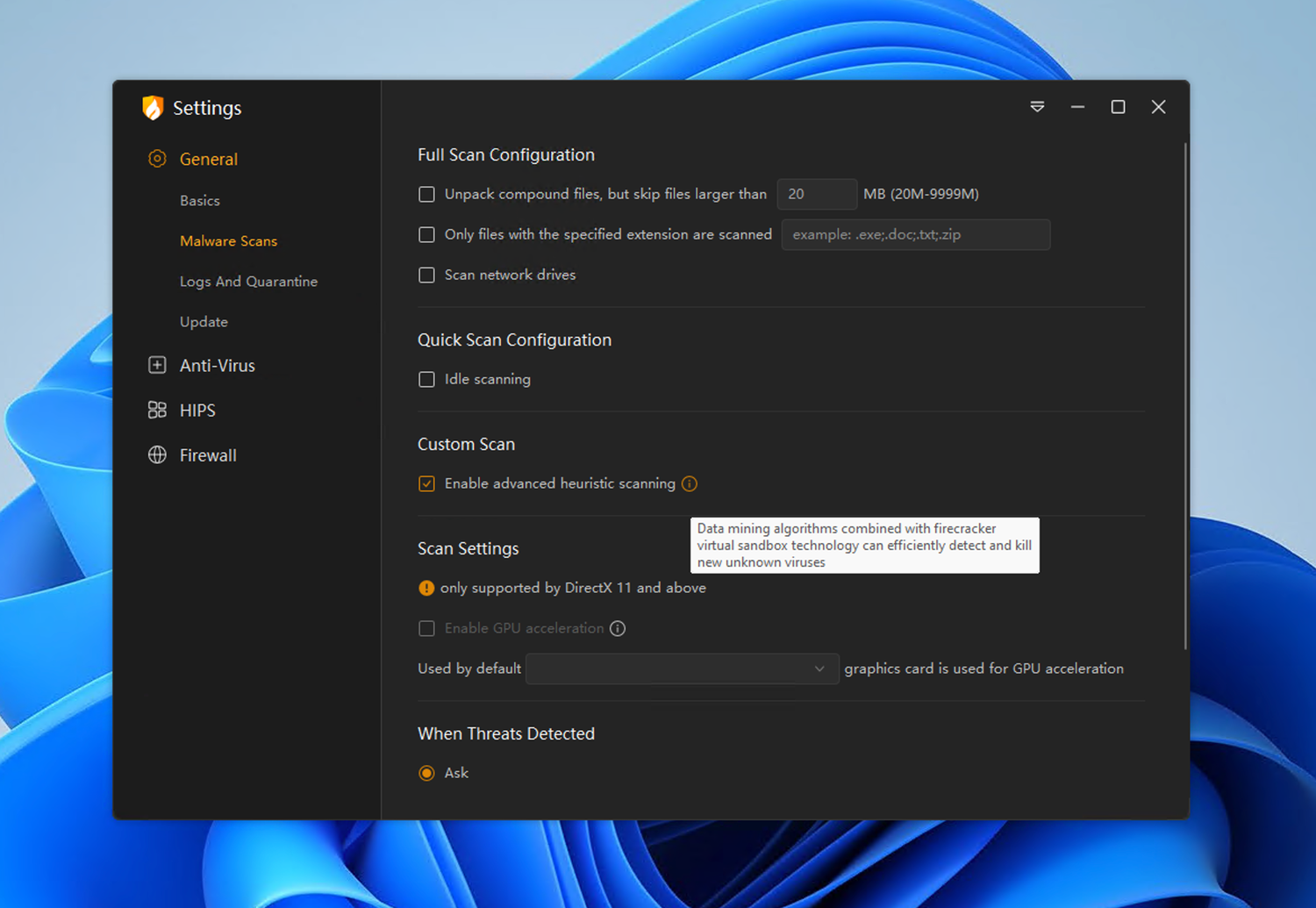Tick the specified extension only checkbox
Image resolution: width=1316 pixels, height=908 pixels.
pyautogui.click(x=426, y=234)
